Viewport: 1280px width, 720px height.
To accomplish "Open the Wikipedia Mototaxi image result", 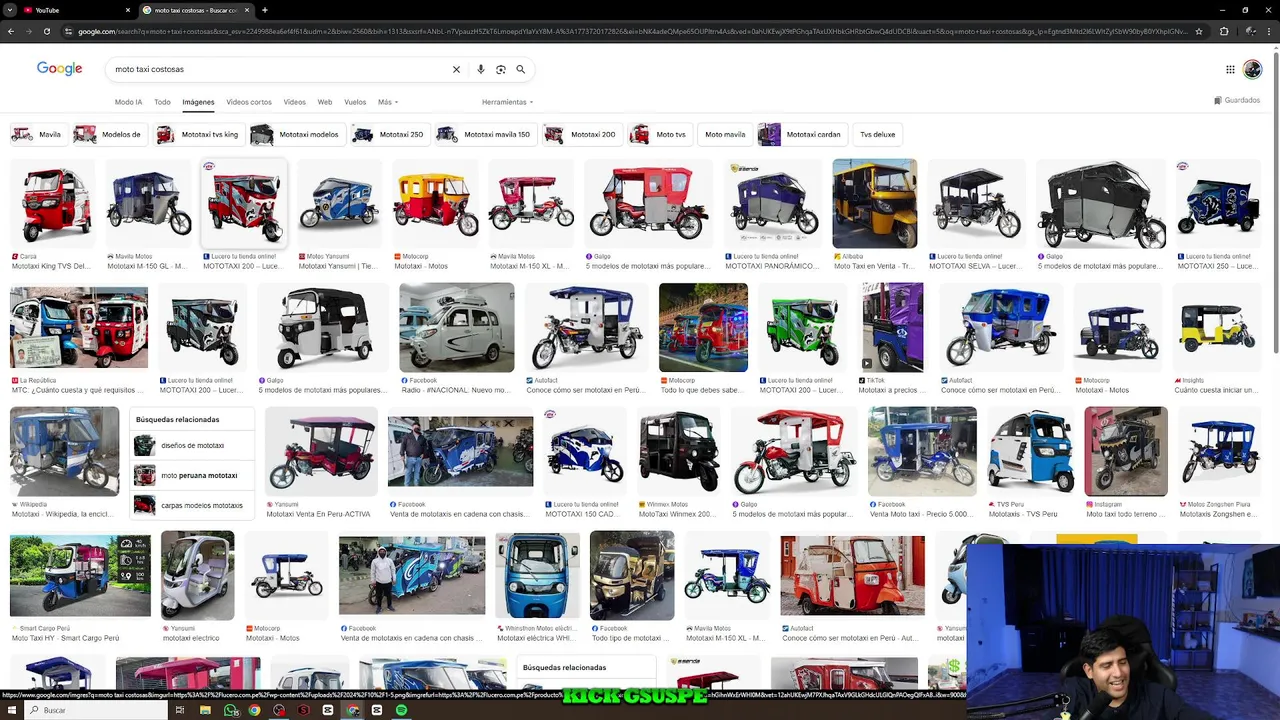I will tap(65, 452).
